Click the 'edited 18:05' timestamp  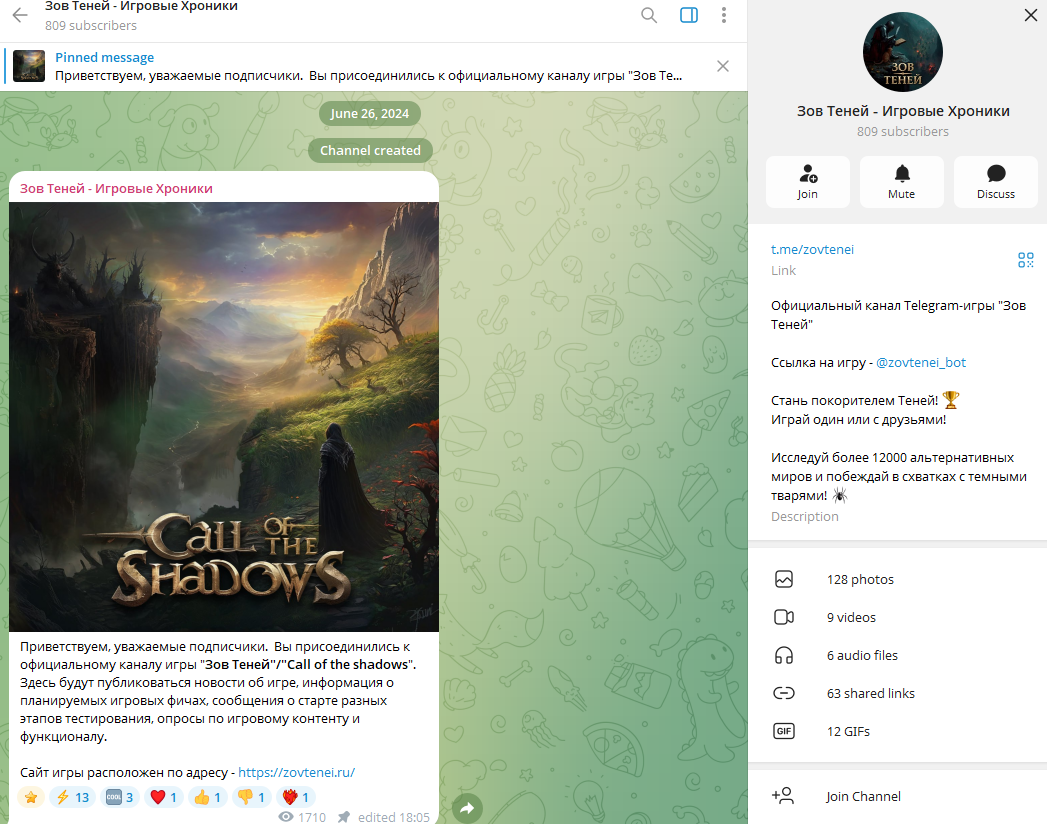coord(393,817)
